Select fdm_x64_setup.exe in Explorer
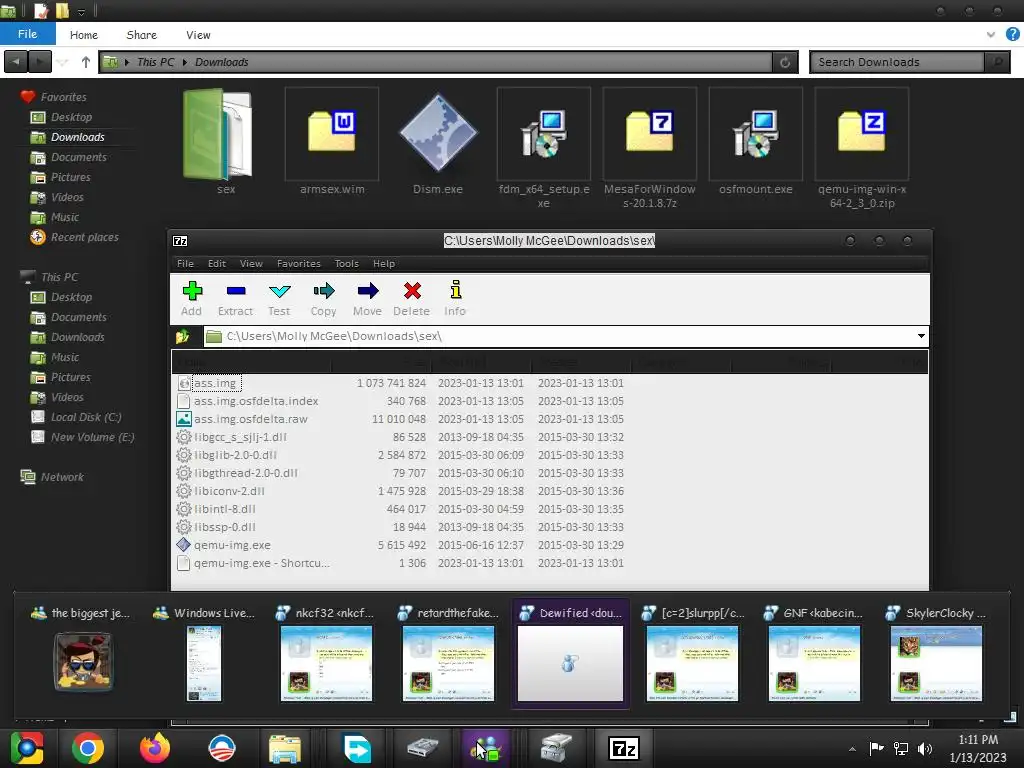Screen dimensions: 1024x768 543,148
